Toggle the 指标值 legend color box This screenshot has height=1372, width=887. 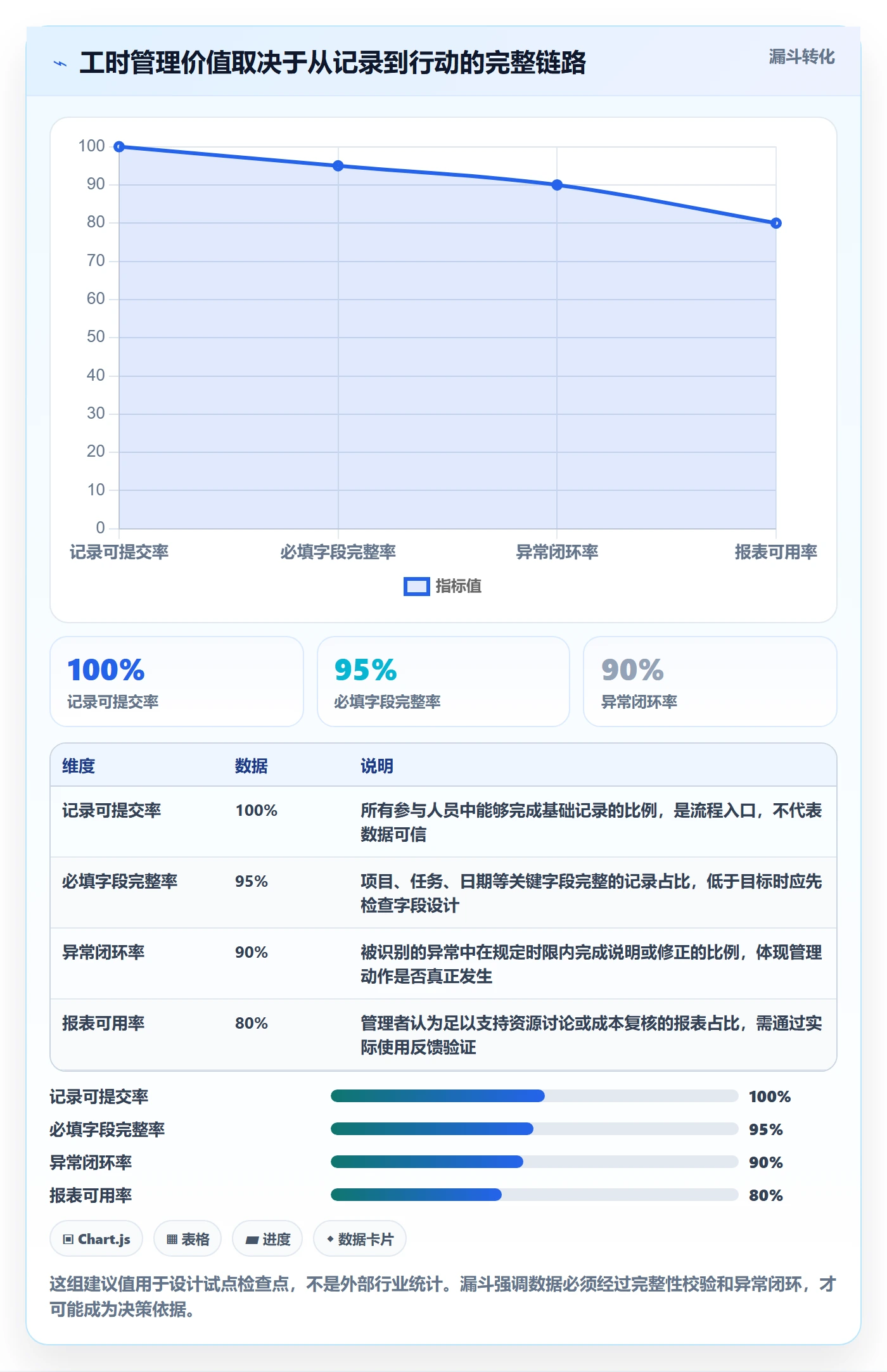416,587
